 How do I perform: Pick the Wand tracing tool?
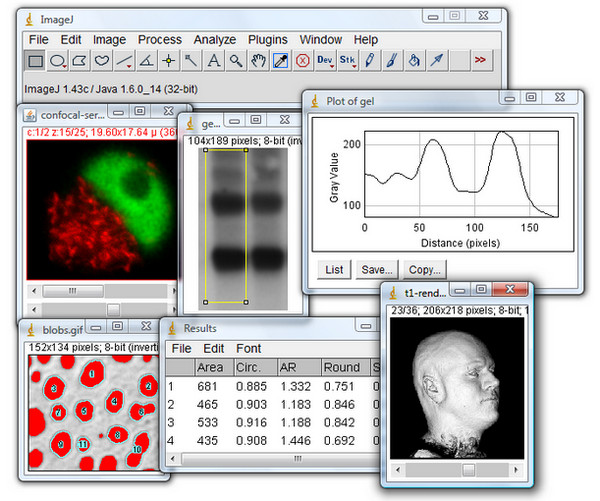coord(191,61)
